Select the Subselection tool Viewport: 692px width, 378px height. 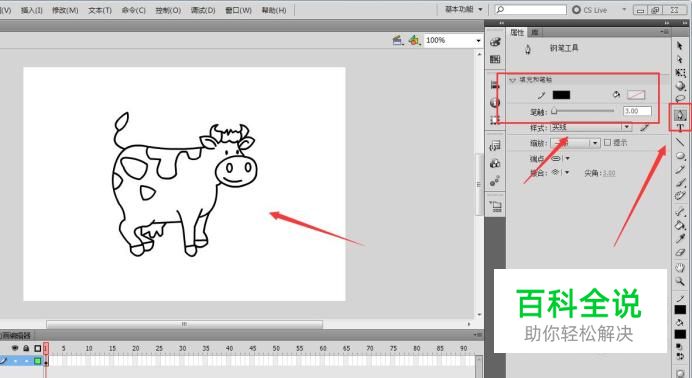[x=680, y=59]
